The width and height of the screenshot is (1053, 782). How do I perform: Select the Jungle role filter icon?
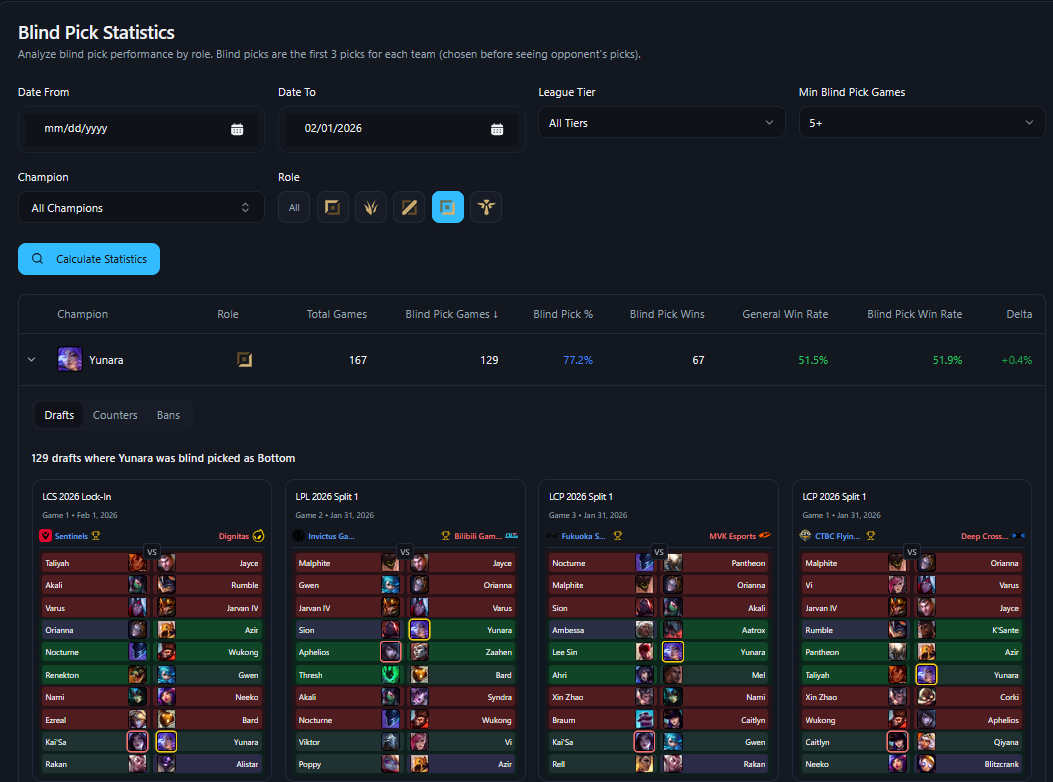pos(371,208)
